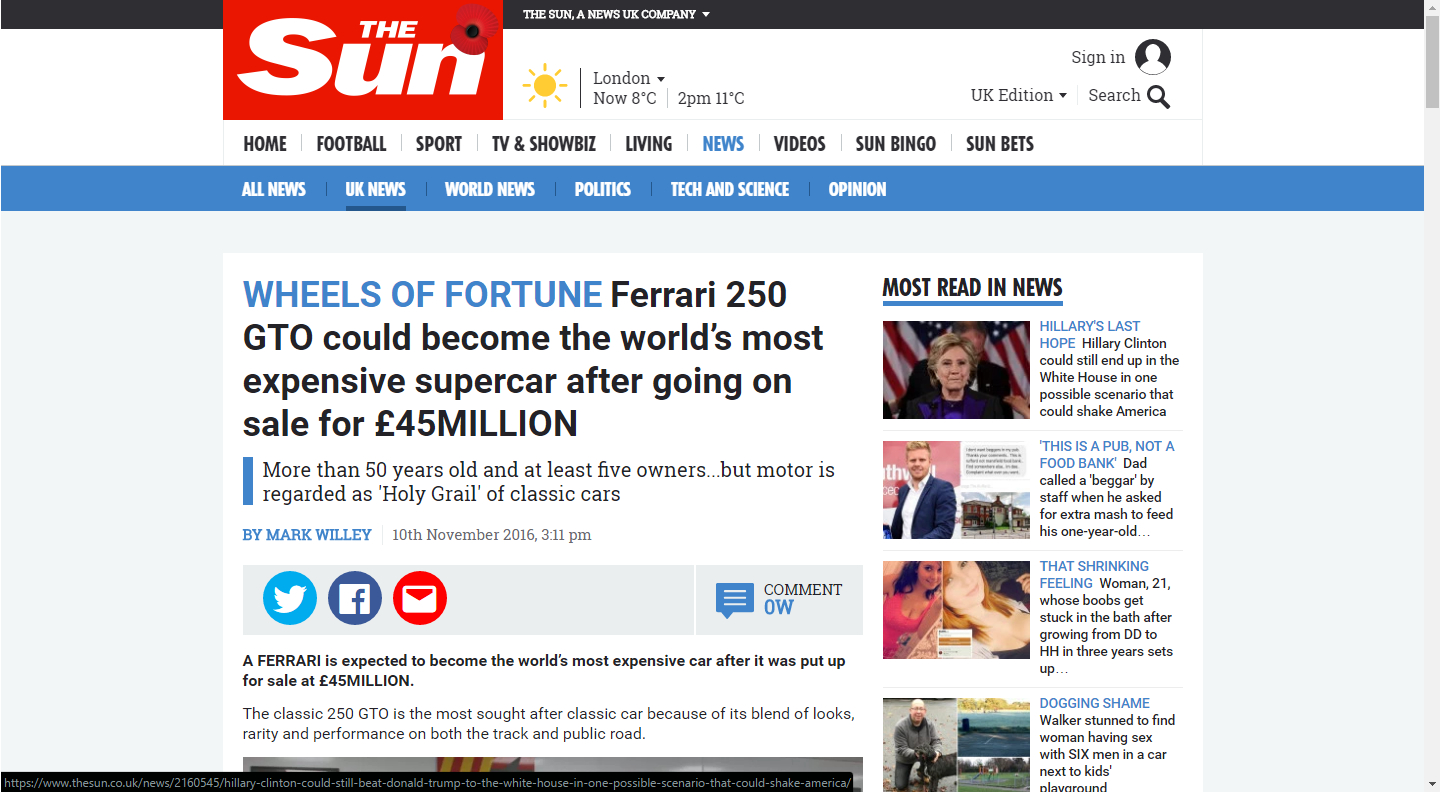Open UK Edition selector
The height and width of the screenshot is (792, 1440).
point(1018,95)
